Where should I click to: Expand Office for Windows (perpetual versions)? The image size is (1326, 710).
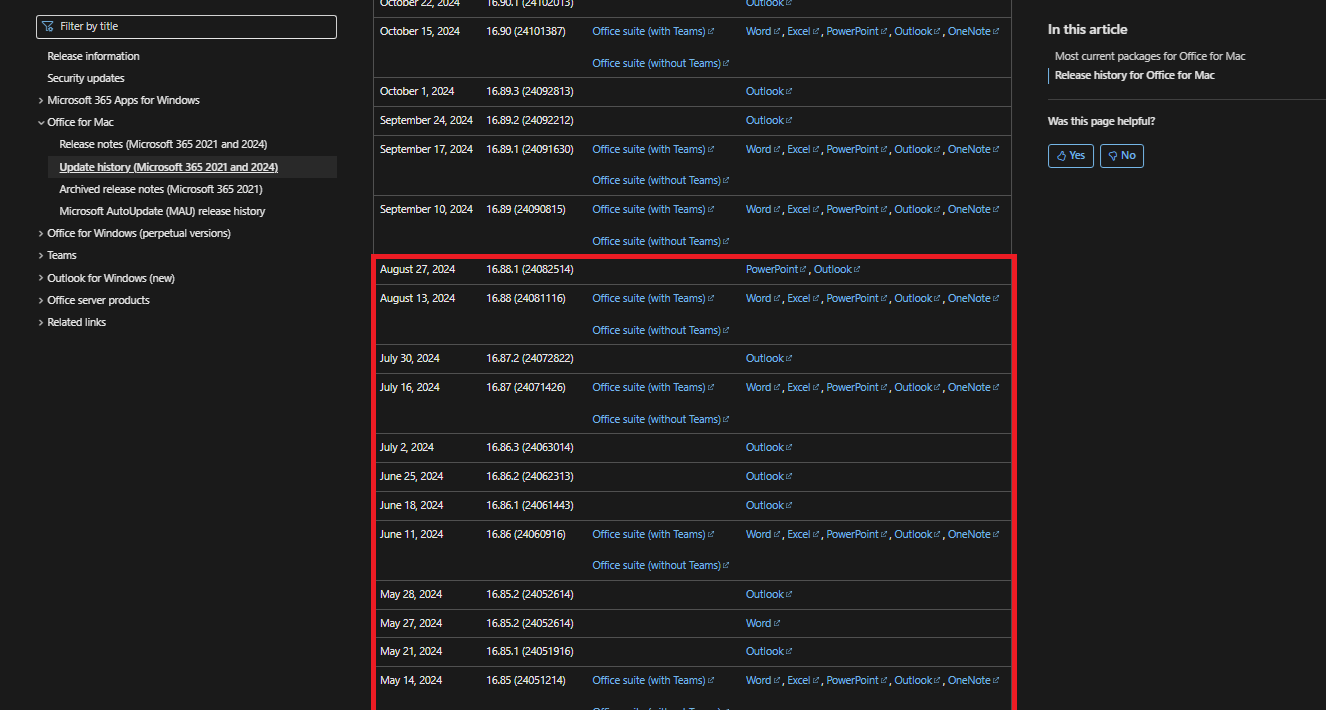41,233
